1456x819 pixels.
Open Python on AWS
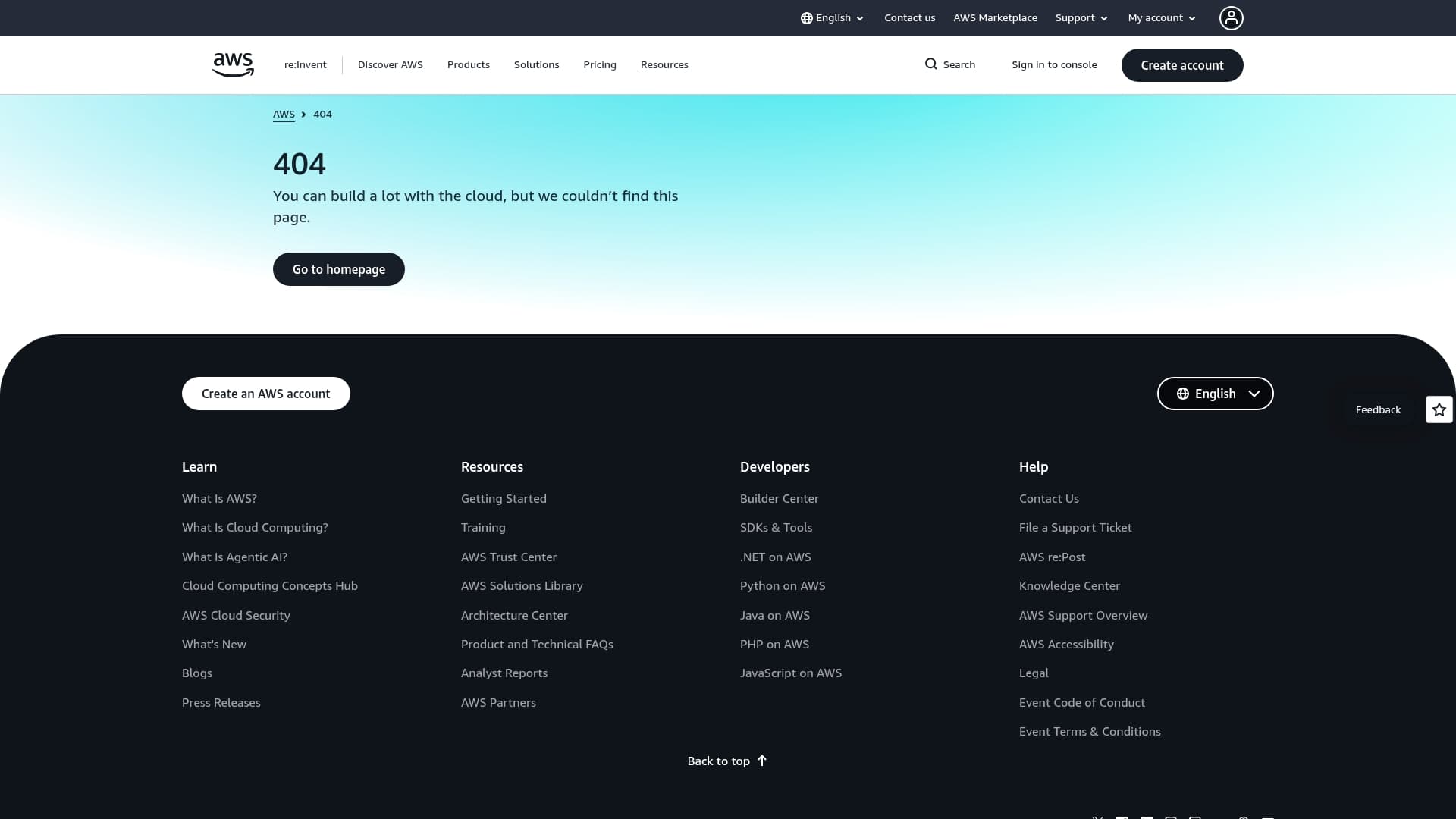[x=783, y=585]
